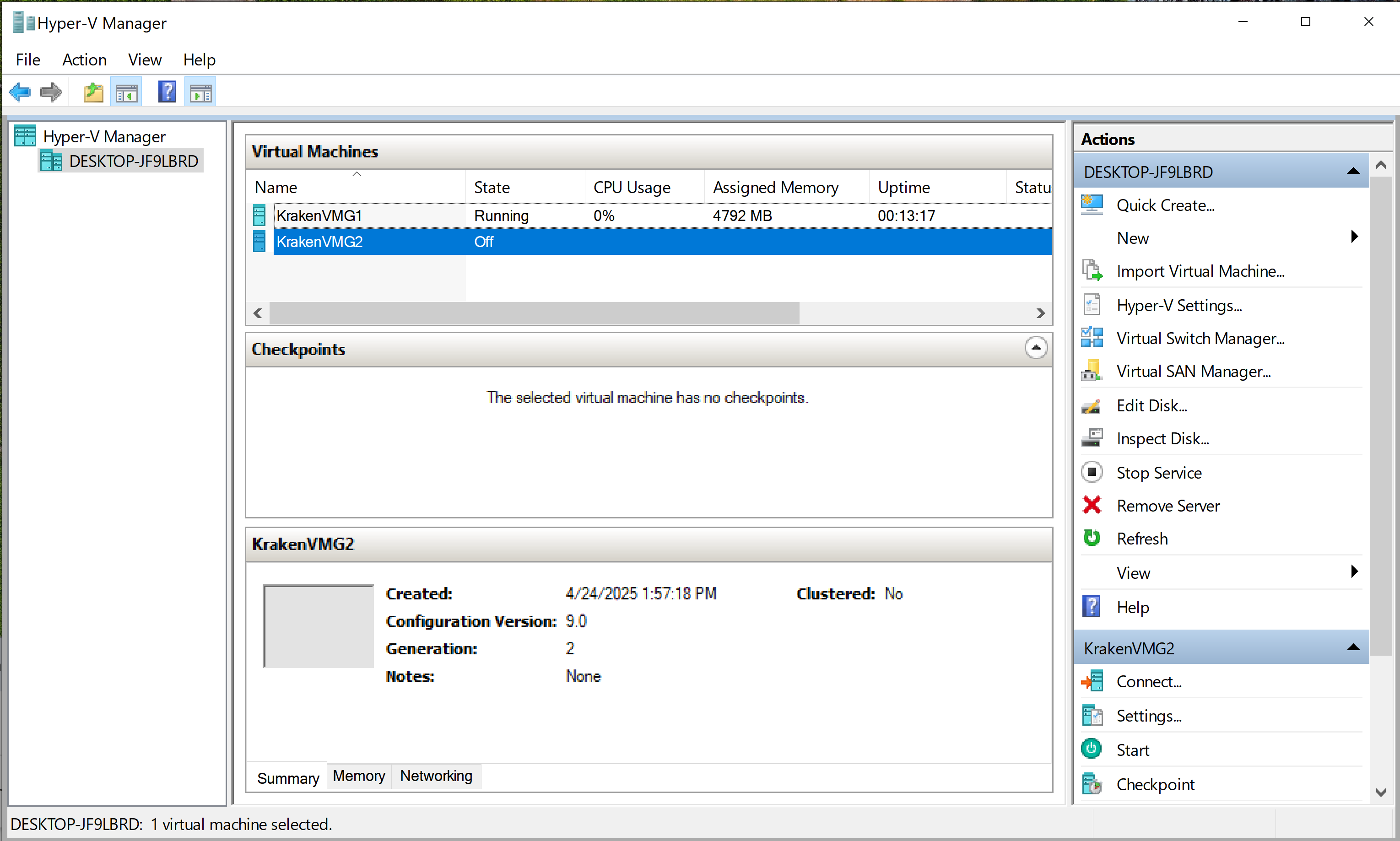Open the Action menu
The width and height of the screenshot is (1400, 841).
pyautogui.click(x=84, y=59)
